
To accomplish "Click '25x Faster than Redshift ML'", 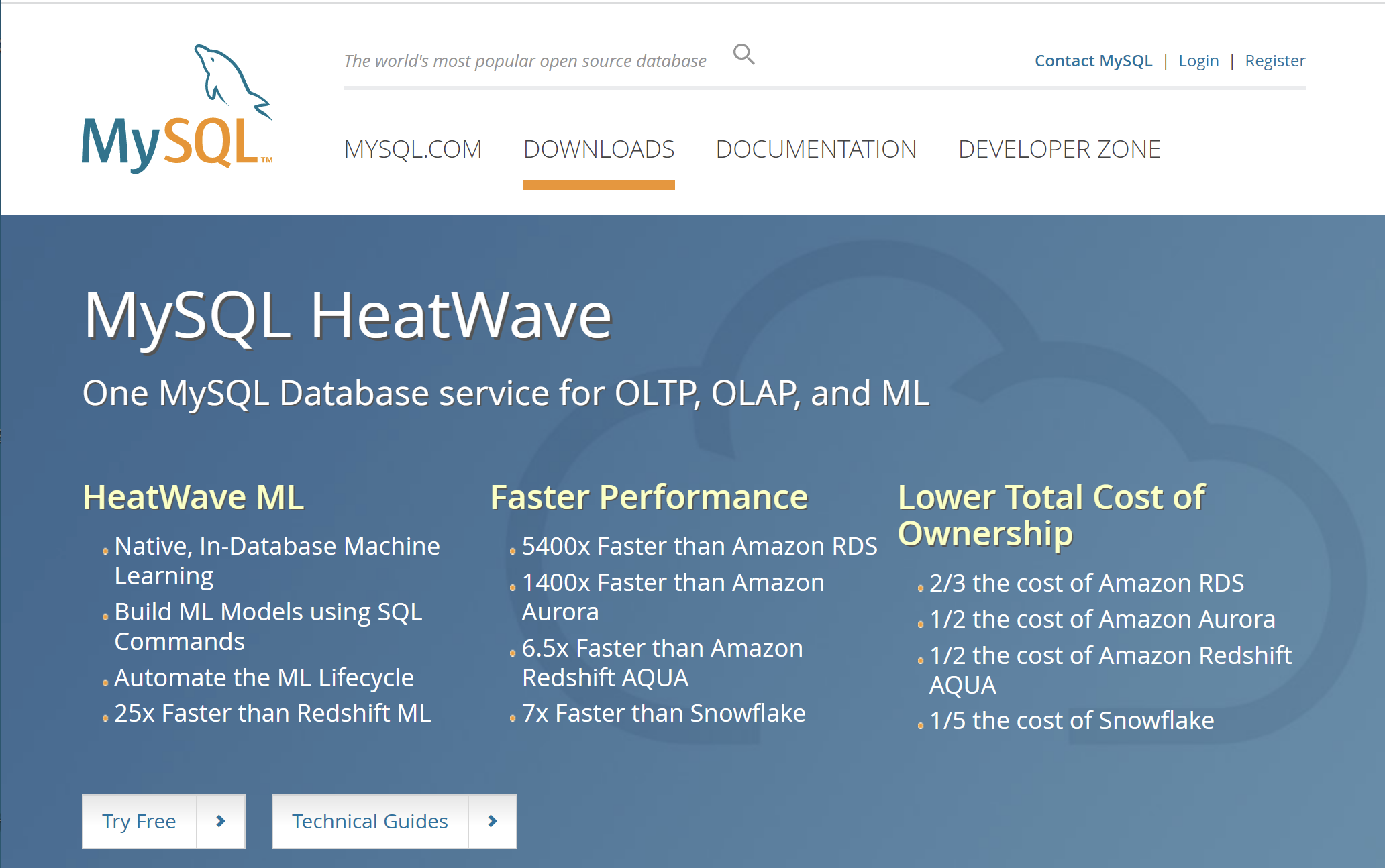I will point(272,713).
